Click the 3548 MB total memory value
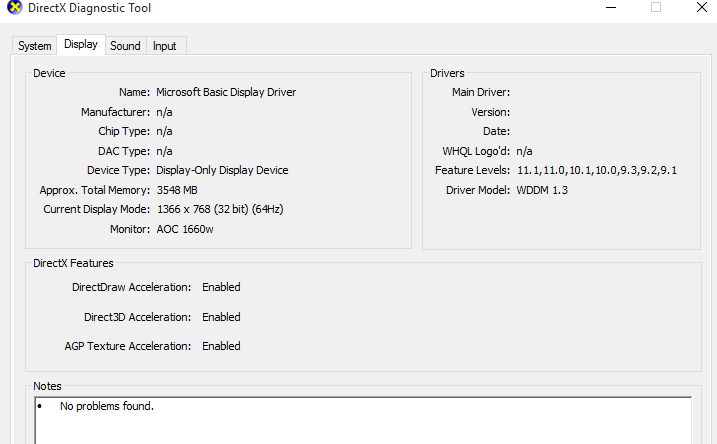717x444 pixels. [177, 190]
